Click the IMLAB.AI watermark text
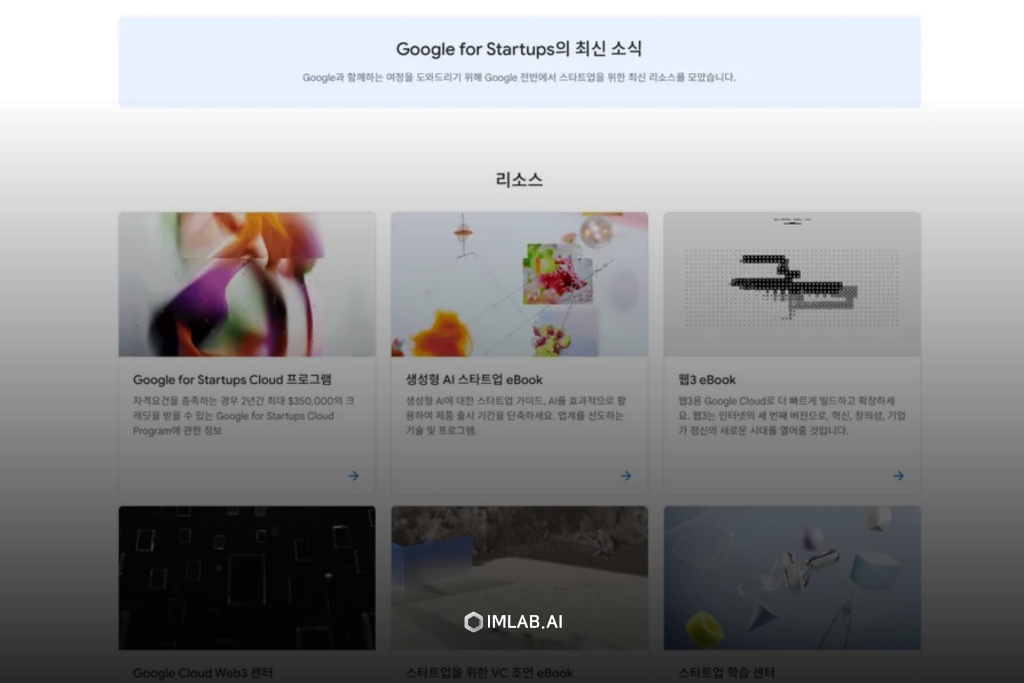This screenshot has height=683, width=1024. (524, 622)
